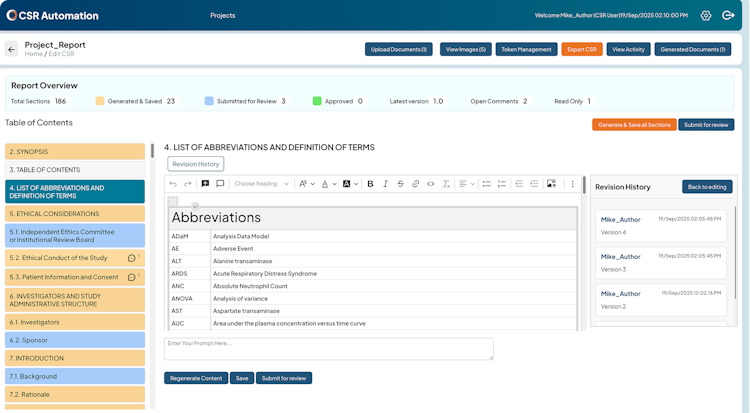
Task: Decrease indent of the text
Action: (x=519, y=184)
